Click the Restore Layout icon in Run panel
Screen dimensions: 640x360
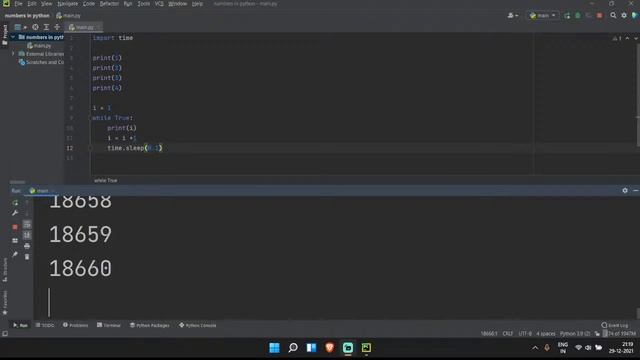(15, 241)
